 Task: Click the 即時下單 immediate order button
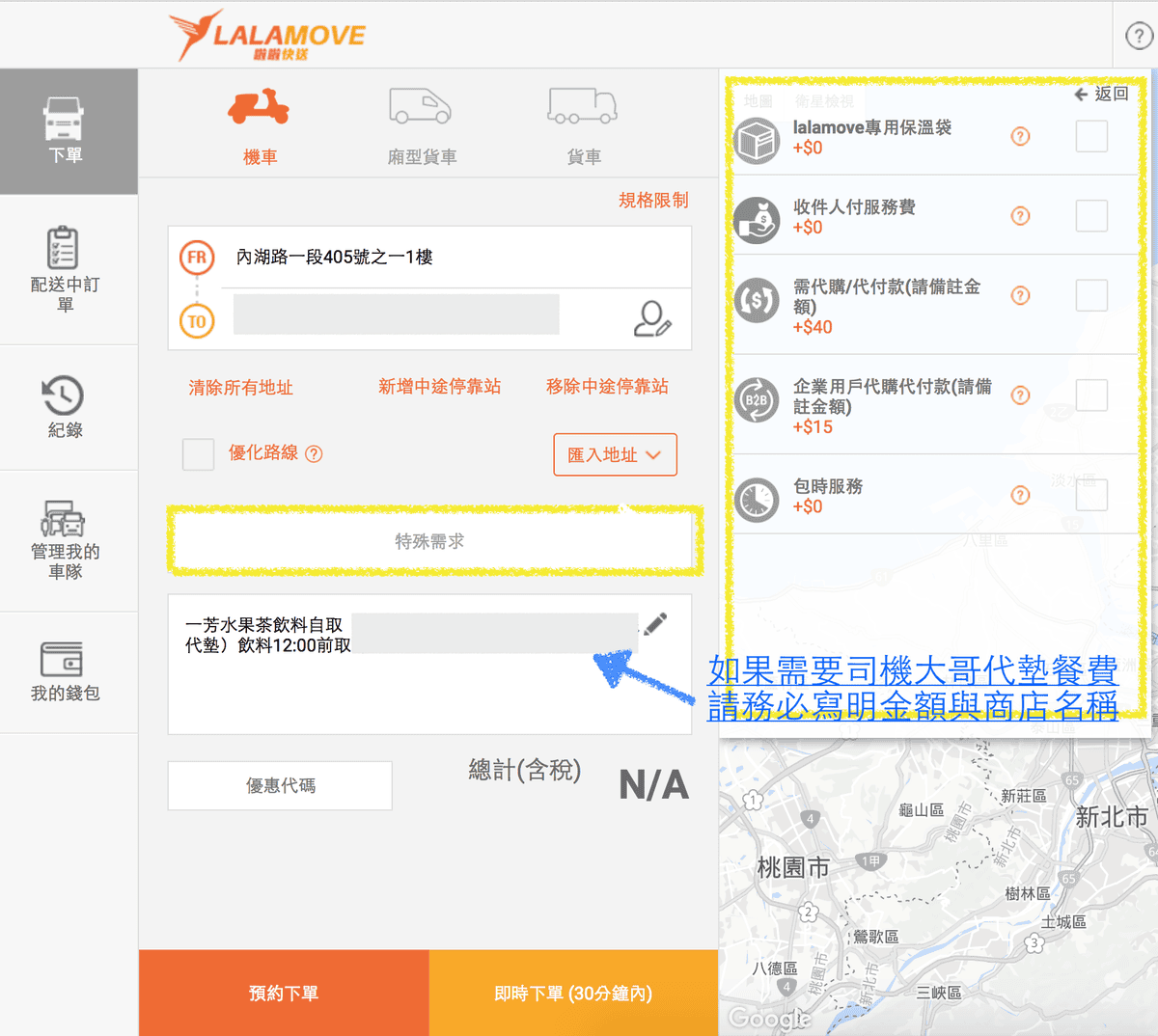[x=572, y=993]
